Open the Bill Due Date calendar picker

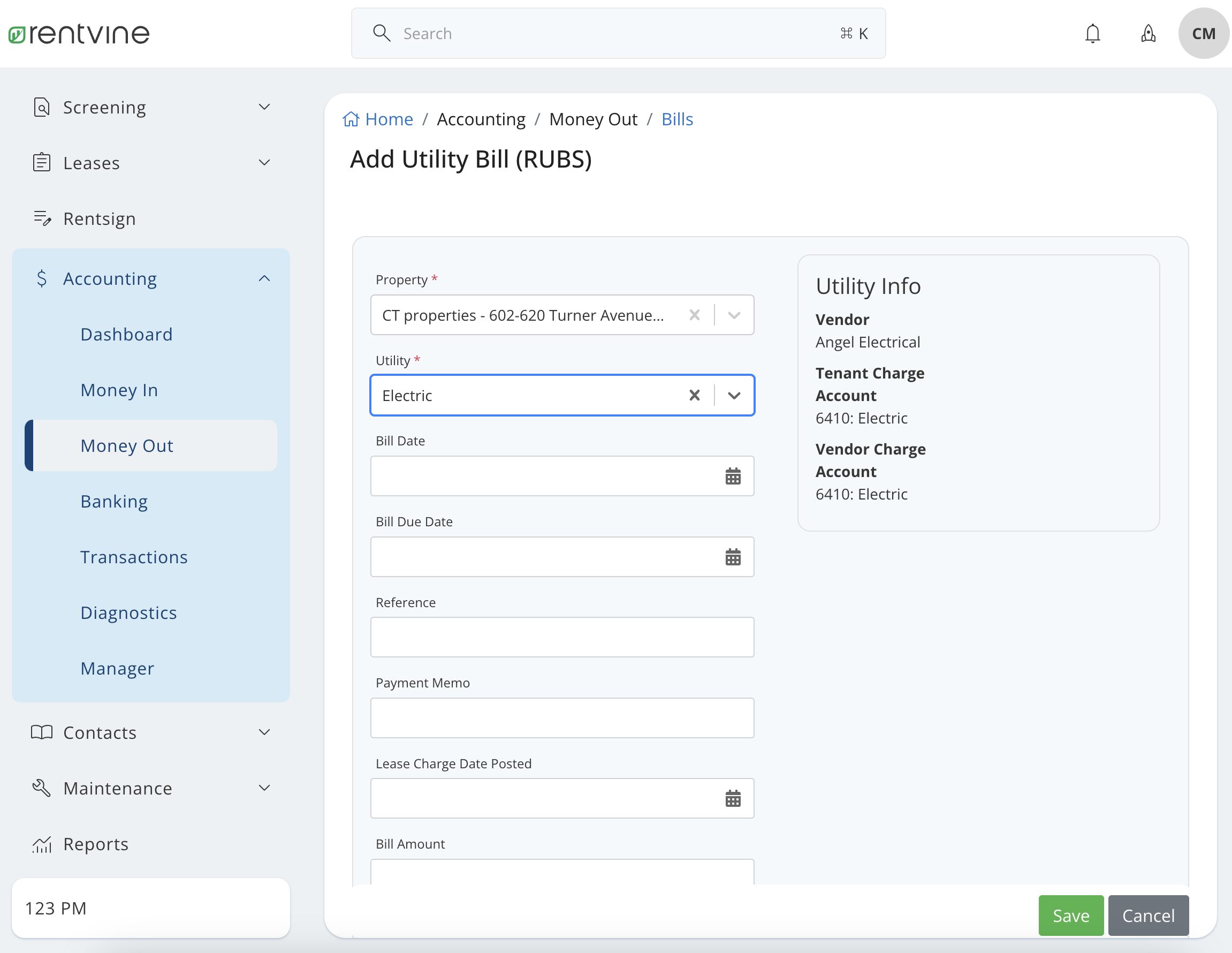pyautogui.click(x=733, y=557)
